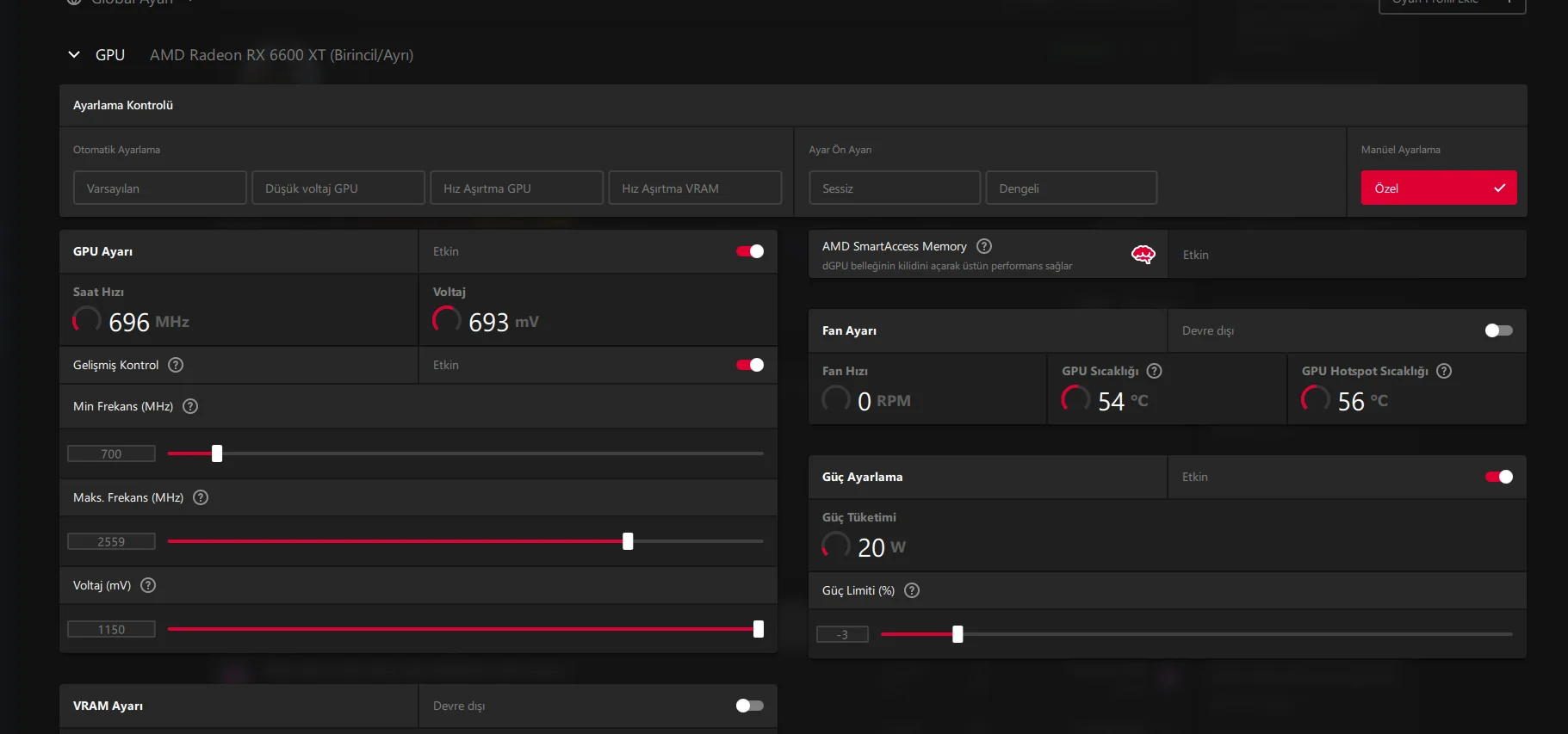
Task: Focus the Güç Limiti value field -3
Action: tap(842, 634)
